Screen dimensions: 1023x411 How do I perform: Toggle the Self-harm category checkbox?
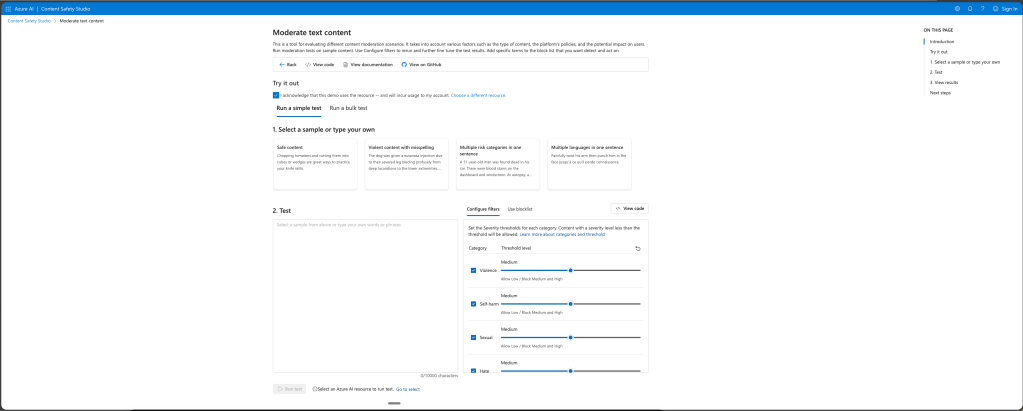click(473, 303)
